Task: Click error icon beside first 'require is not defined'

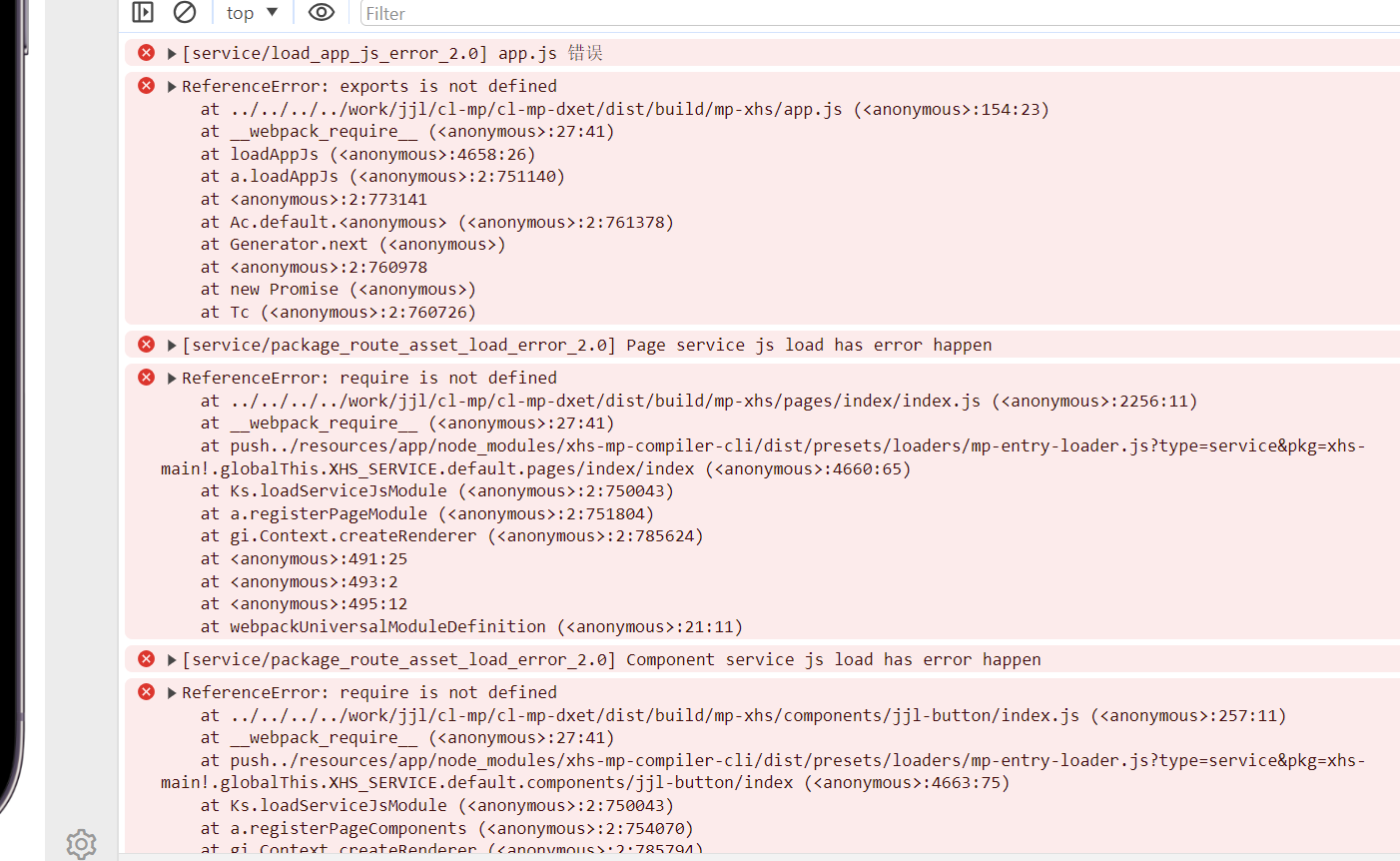Action: click(x=147, y=378)
